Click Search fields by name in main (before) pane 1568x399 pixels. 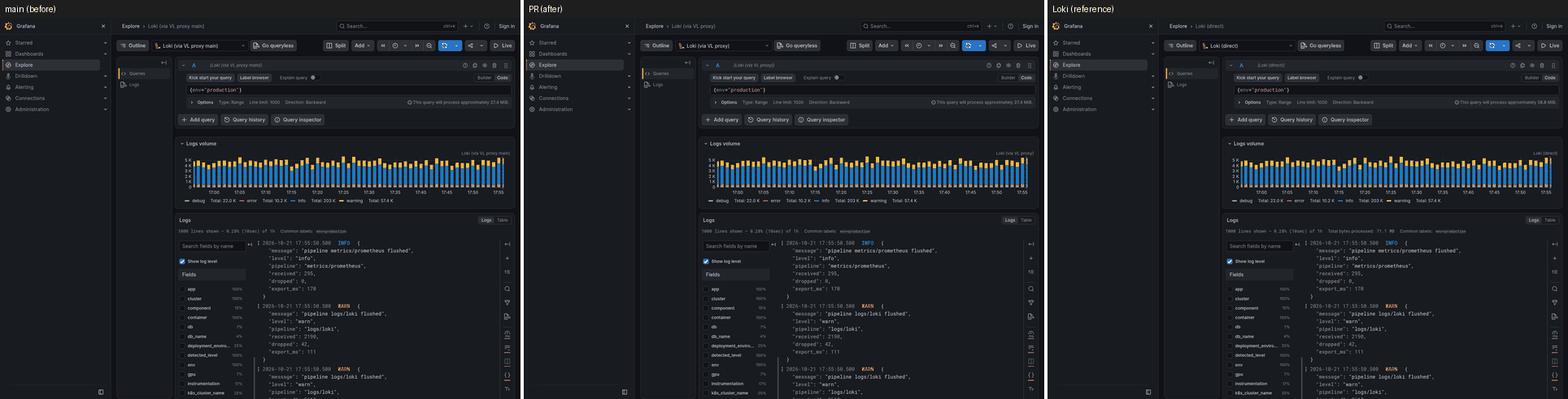click(x=211, y=245)
